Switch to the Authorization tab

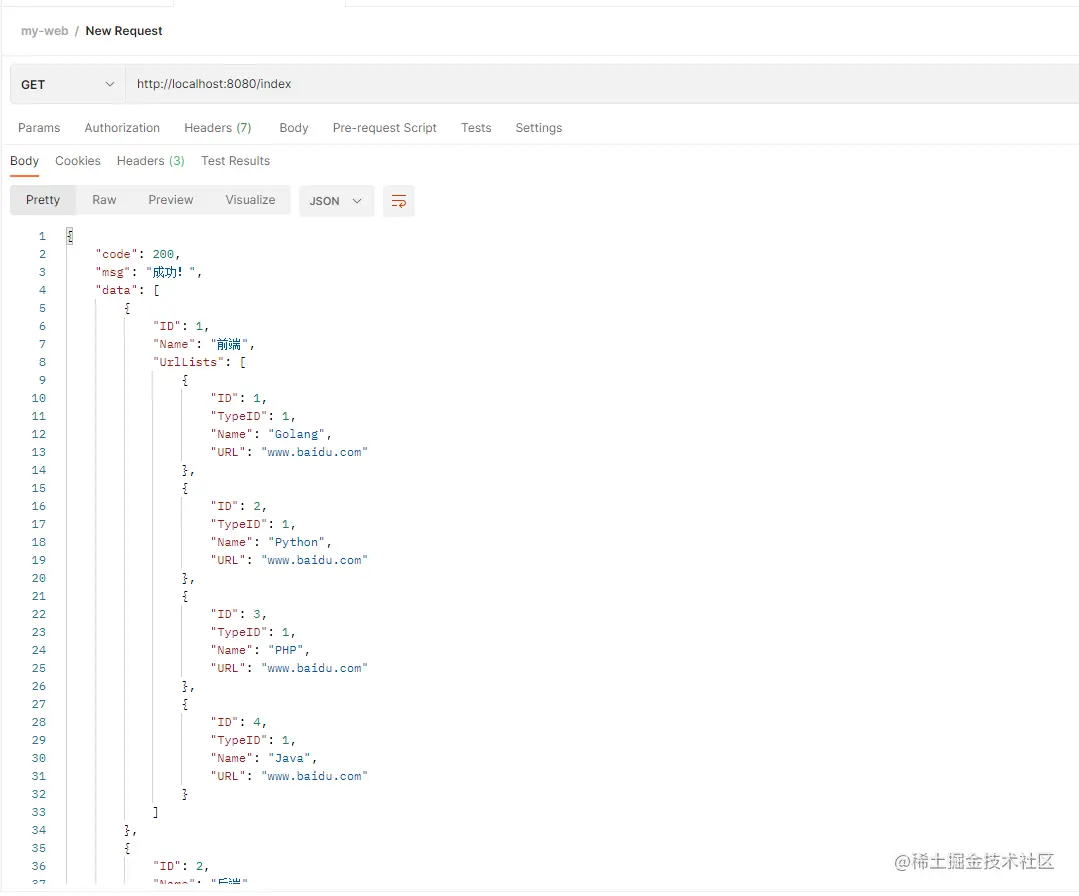coord(122,128)
